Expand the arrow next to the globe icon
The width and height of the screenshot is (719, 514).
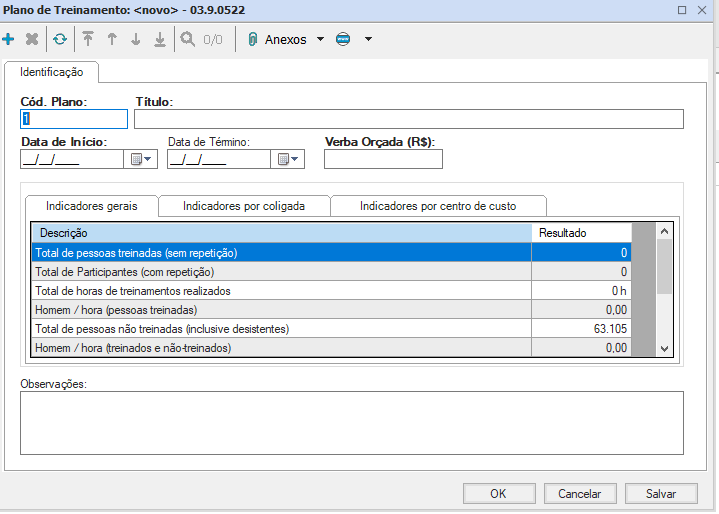pos(368,40)
